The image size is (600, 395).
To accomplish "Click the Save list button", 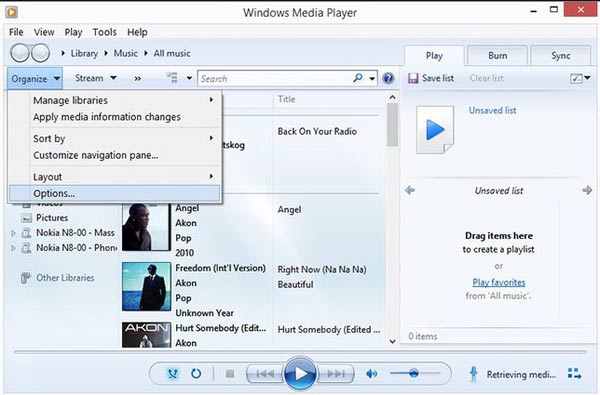I will point(431,78).
